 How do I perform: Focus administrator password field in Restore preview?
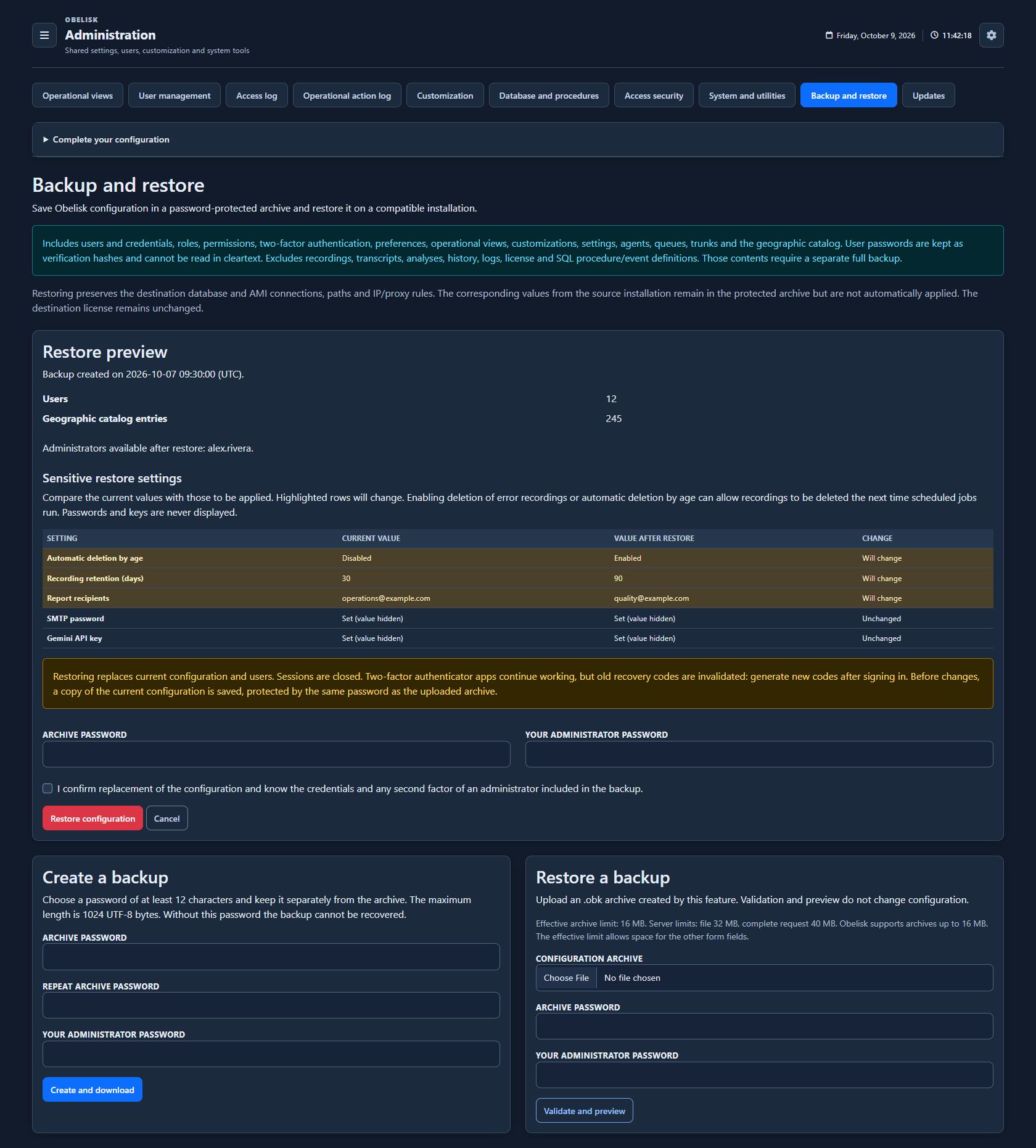[x=759, y=754]
